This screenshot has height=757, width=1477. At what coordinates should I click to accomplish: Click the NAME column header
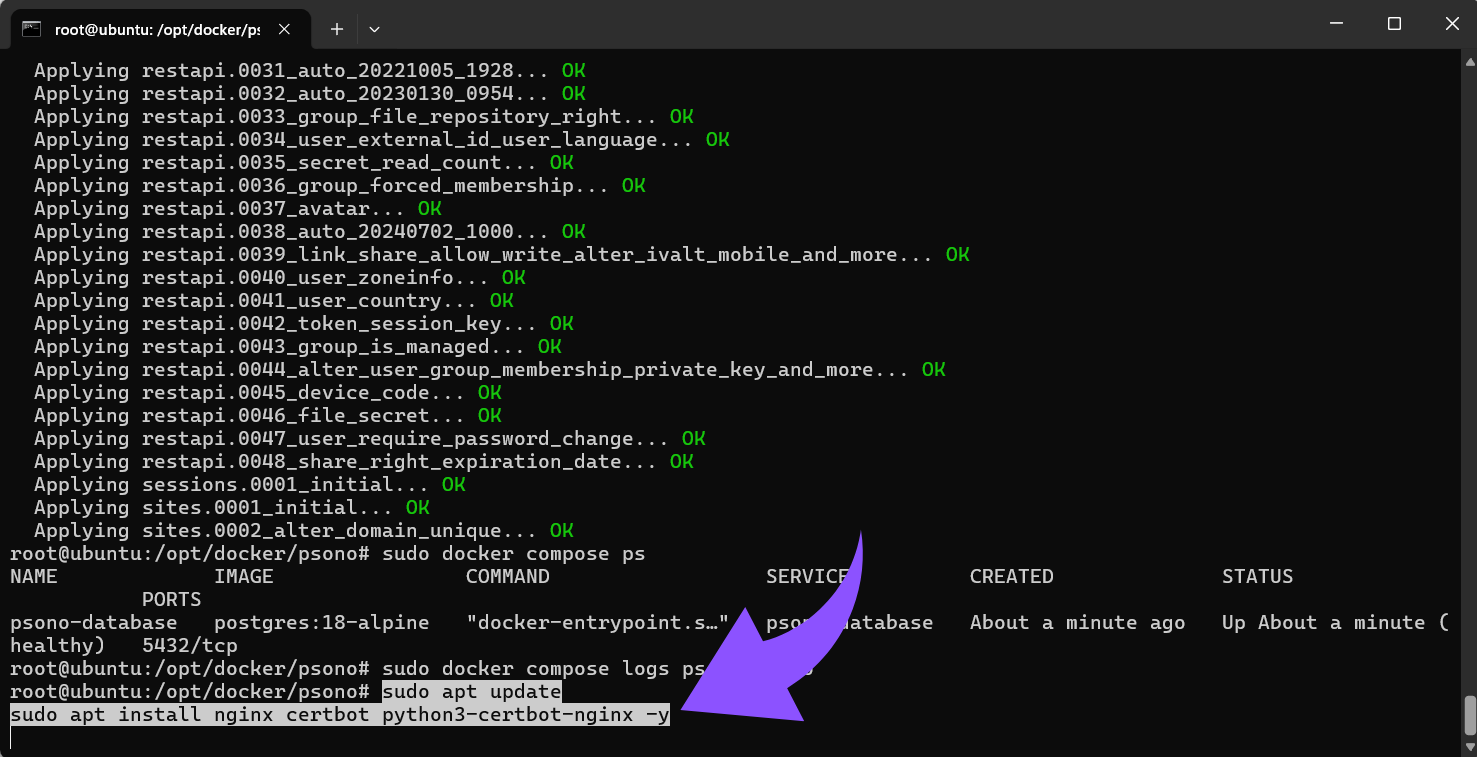coord(34,577)
